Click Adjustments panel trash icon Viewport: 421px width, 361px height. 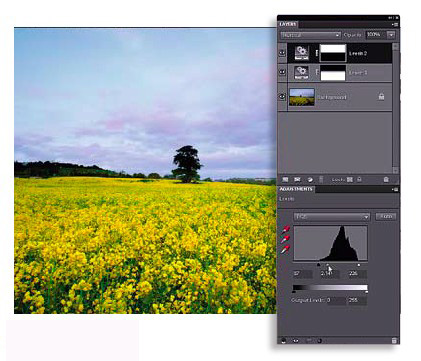pos(394,340)
